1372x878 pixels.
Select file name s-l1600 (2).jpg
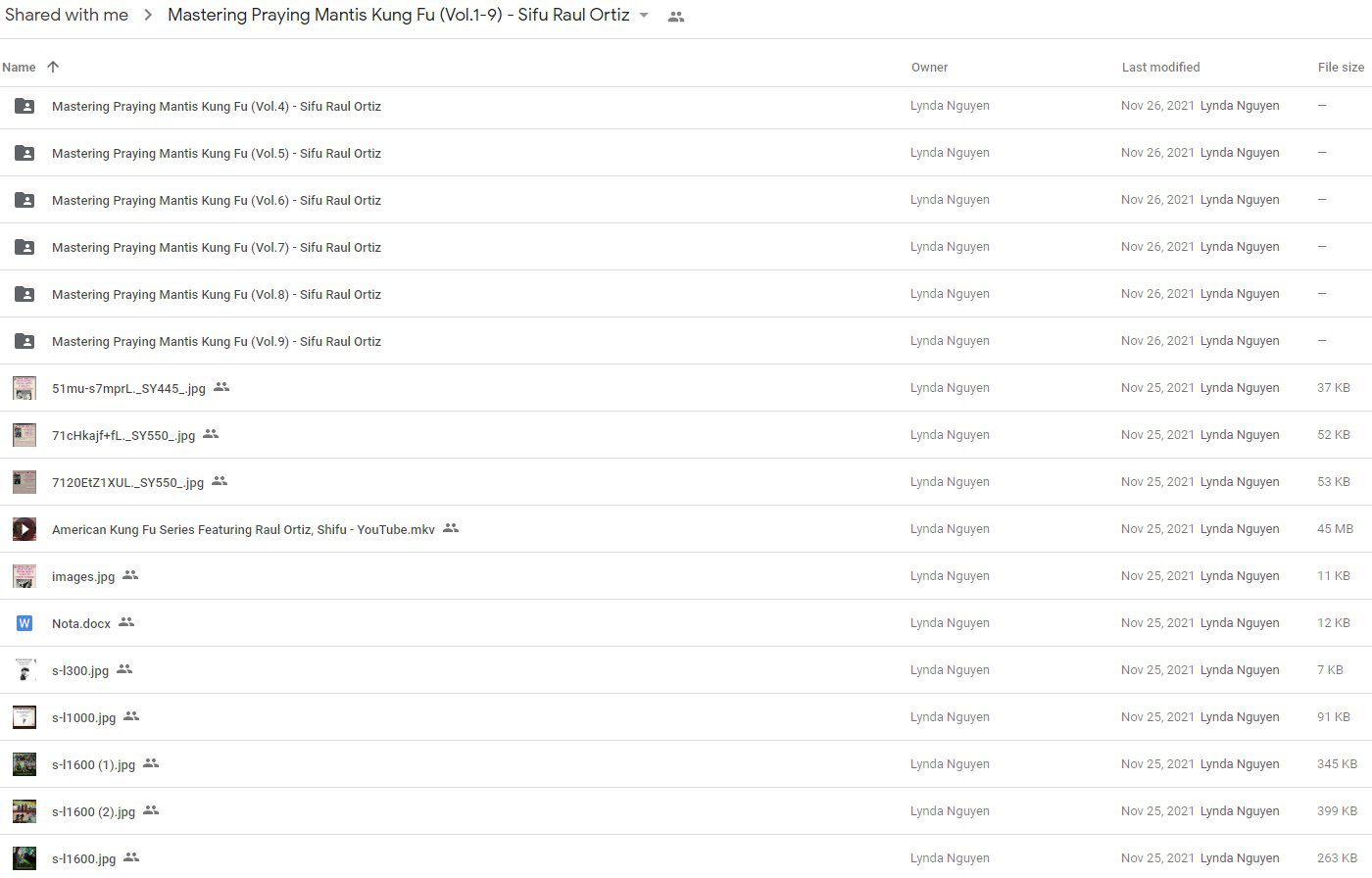(x=93, y=811)
